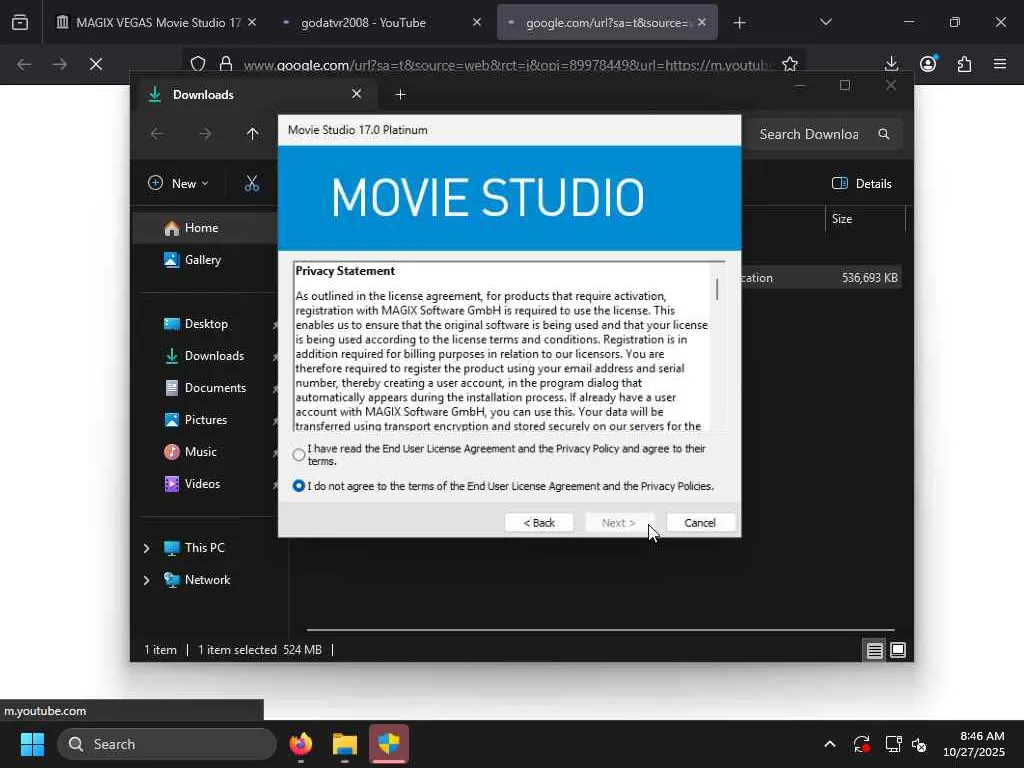The image size is (1024, 768).
Task: Click the privacy statement scrollbar thumb
Action: coord(717,289)
